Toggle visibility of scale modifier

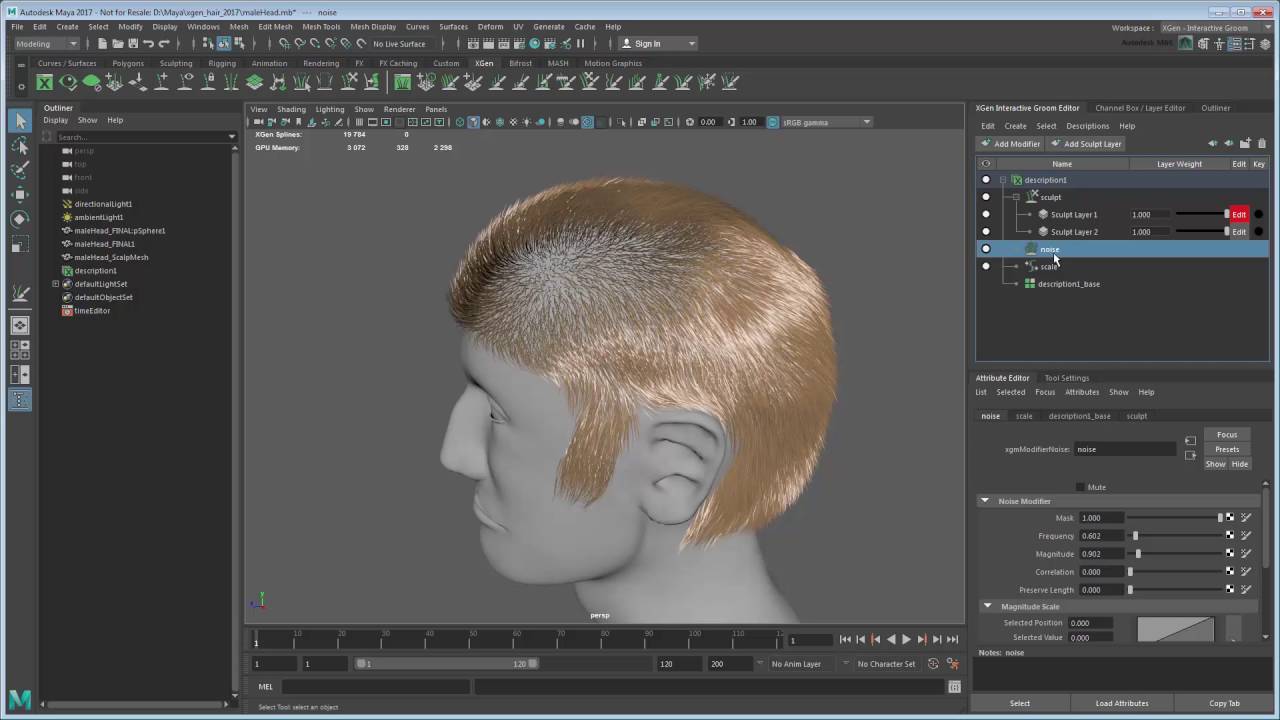pyautogui.click(x=986, y=266)
